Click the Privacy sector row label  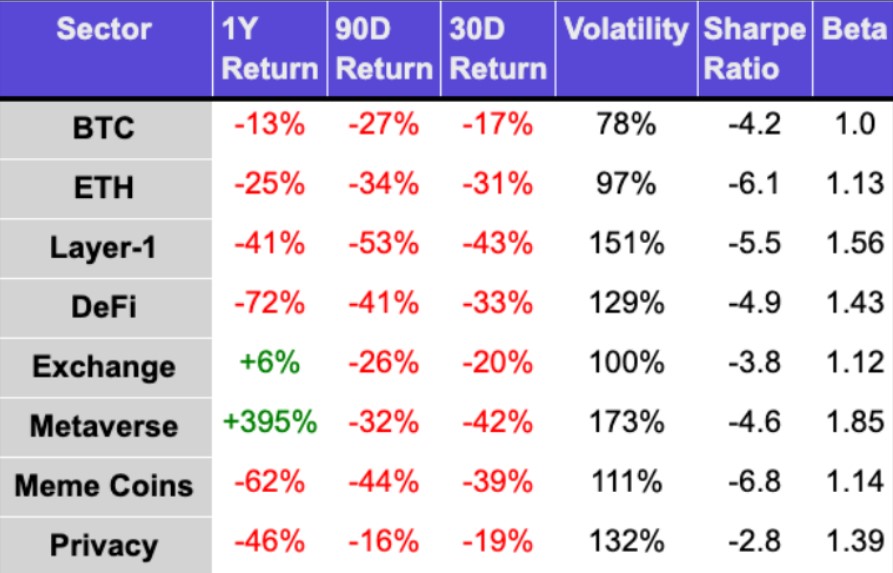click(104, 546)
